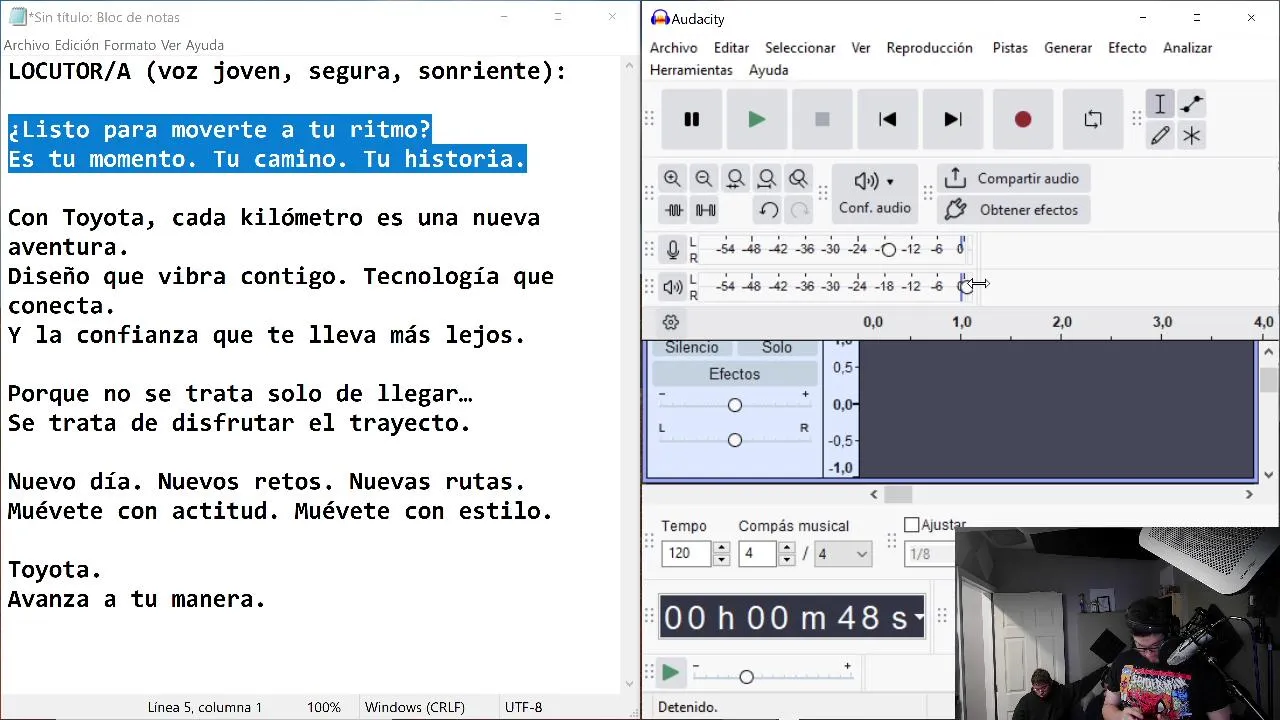Trim audio outside selection icon

click(x=673, y=210)
